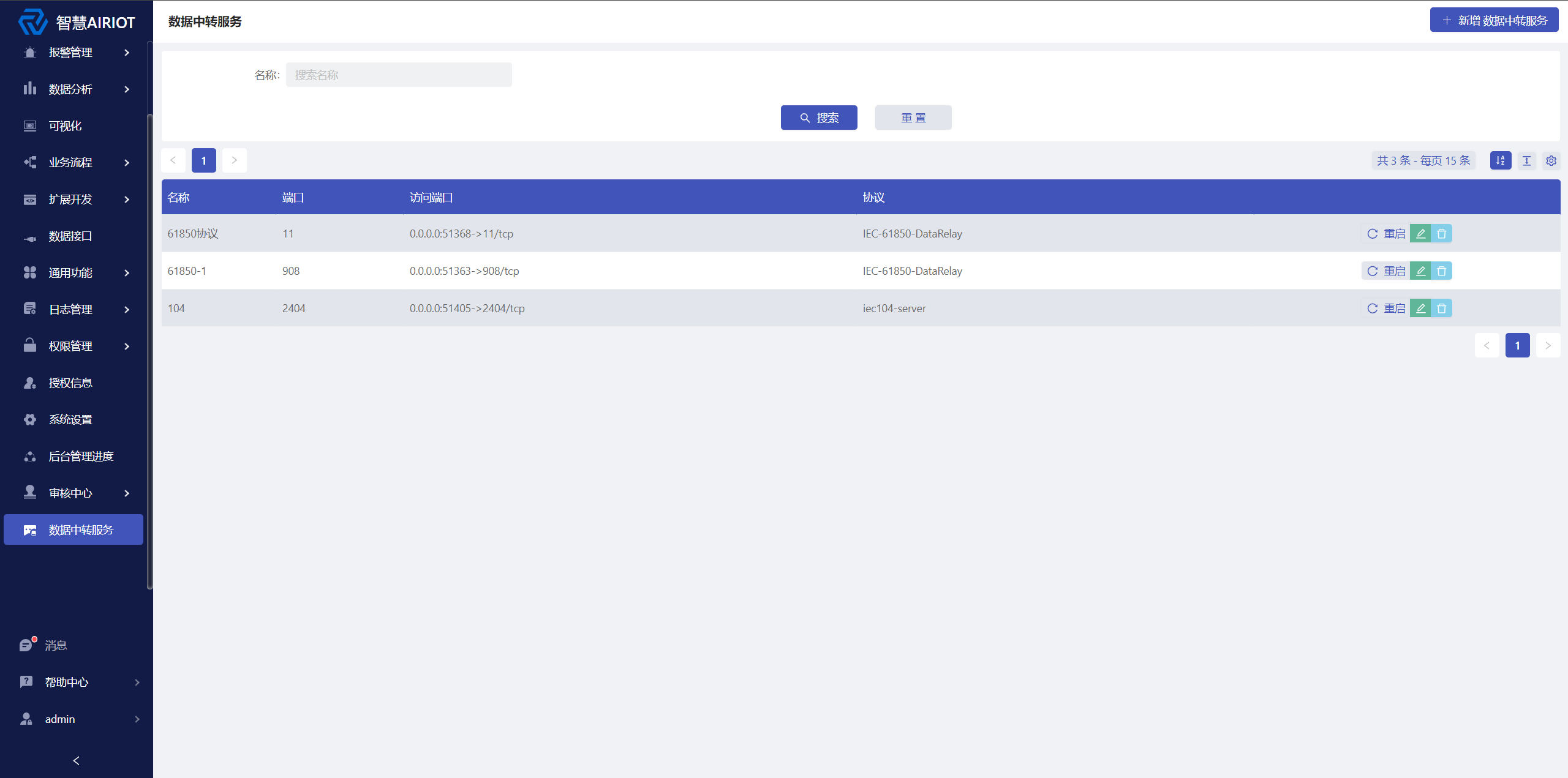Click the 数据分析 bar chart icon
The image size is (1568, 778).
click(29, 89)
